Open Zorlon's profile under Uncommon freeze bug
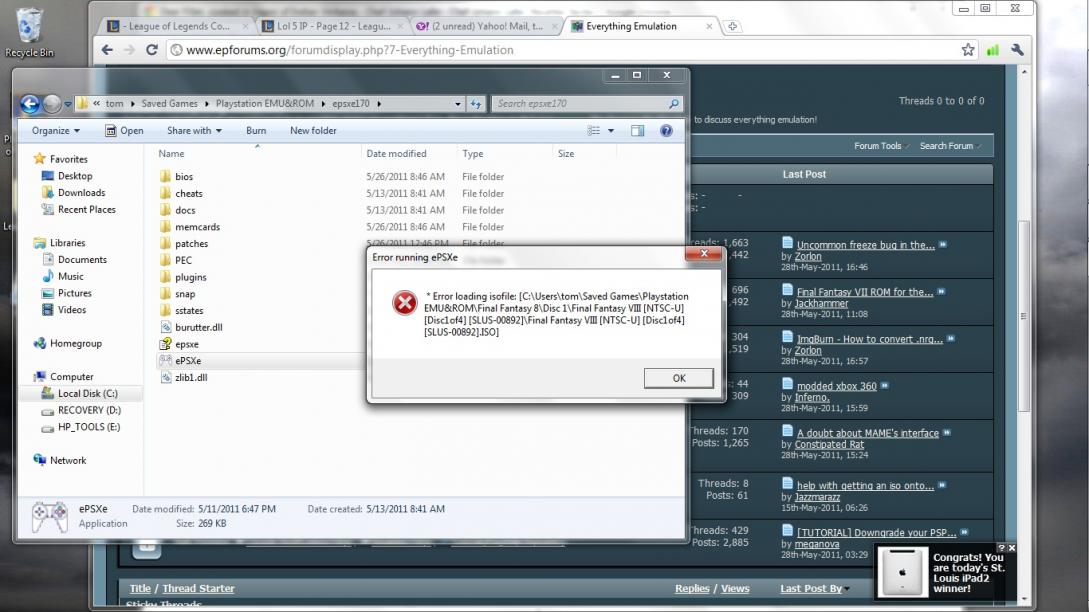The width and height of the screenshot is (1089, 612). [x=808, y=256]
